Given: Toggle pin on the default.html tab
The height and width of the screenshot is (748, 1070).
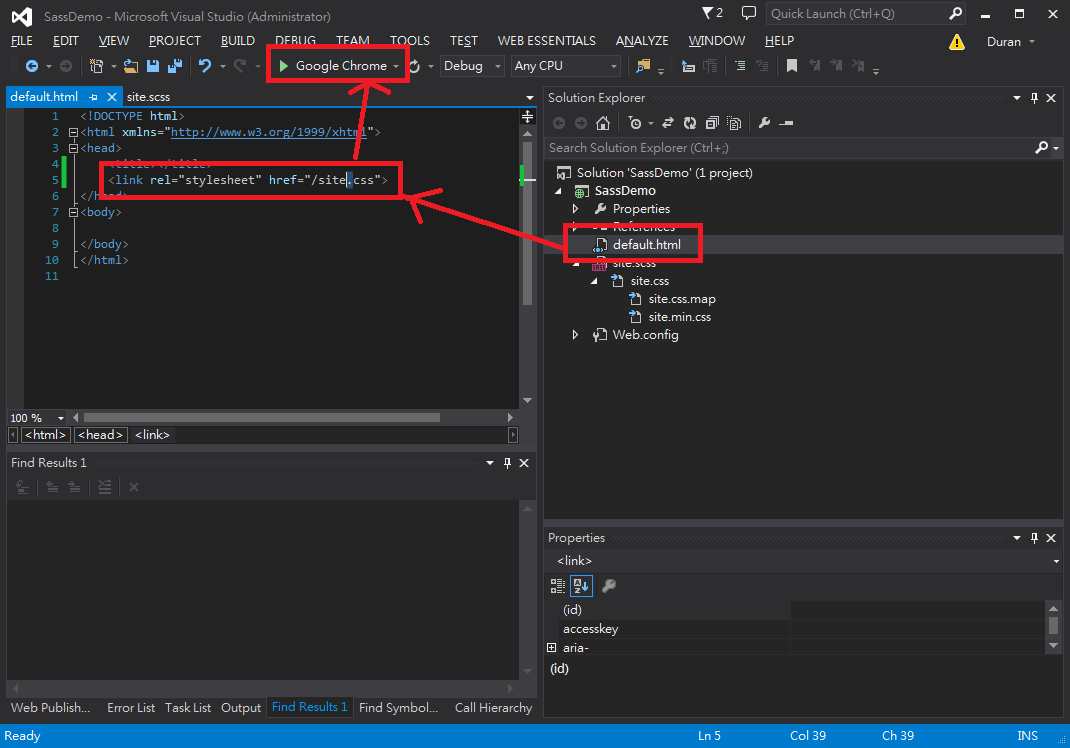Looking at the screenshot, I should pyautogui.click(x=93, y=97).
